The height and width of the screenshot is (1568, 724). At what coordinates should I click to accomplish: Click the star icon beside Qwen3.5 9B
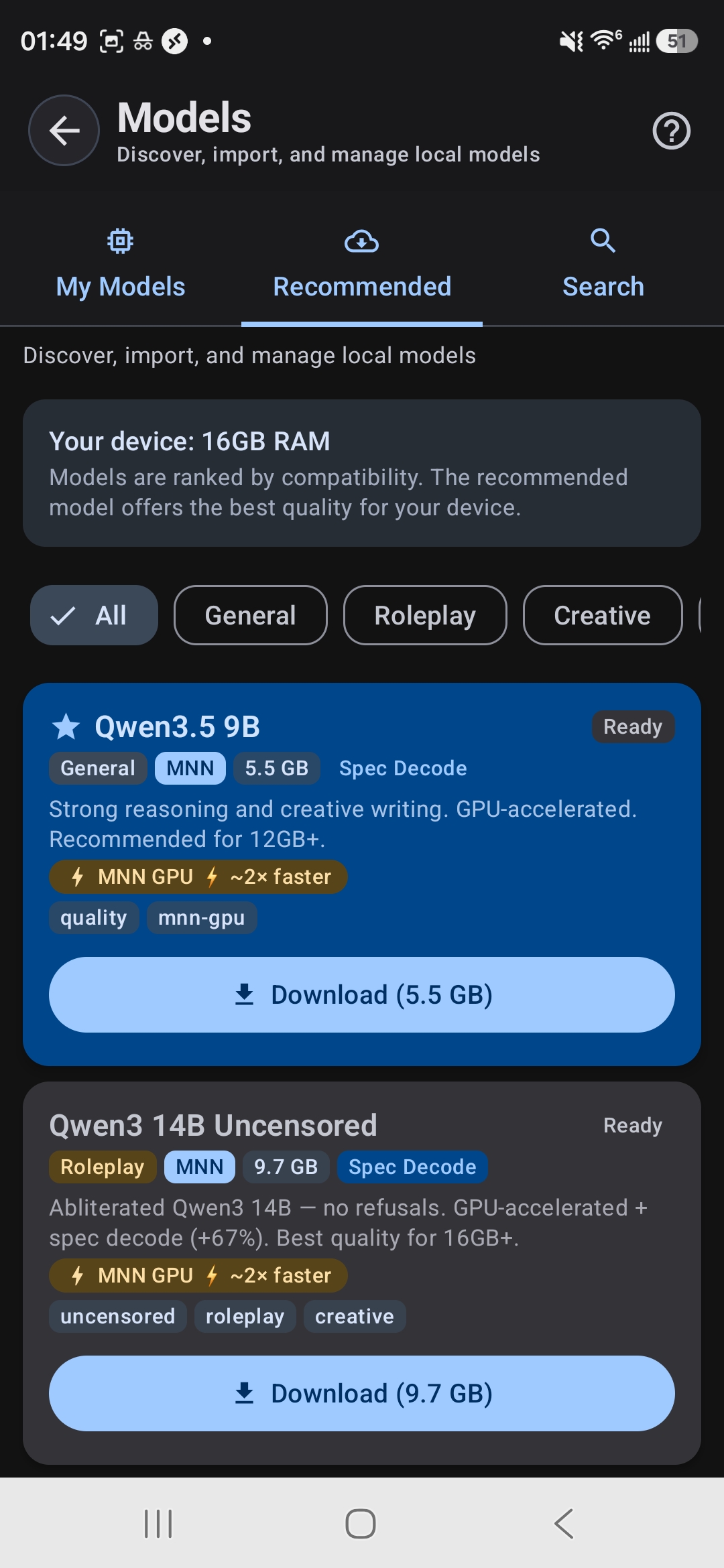66,726
